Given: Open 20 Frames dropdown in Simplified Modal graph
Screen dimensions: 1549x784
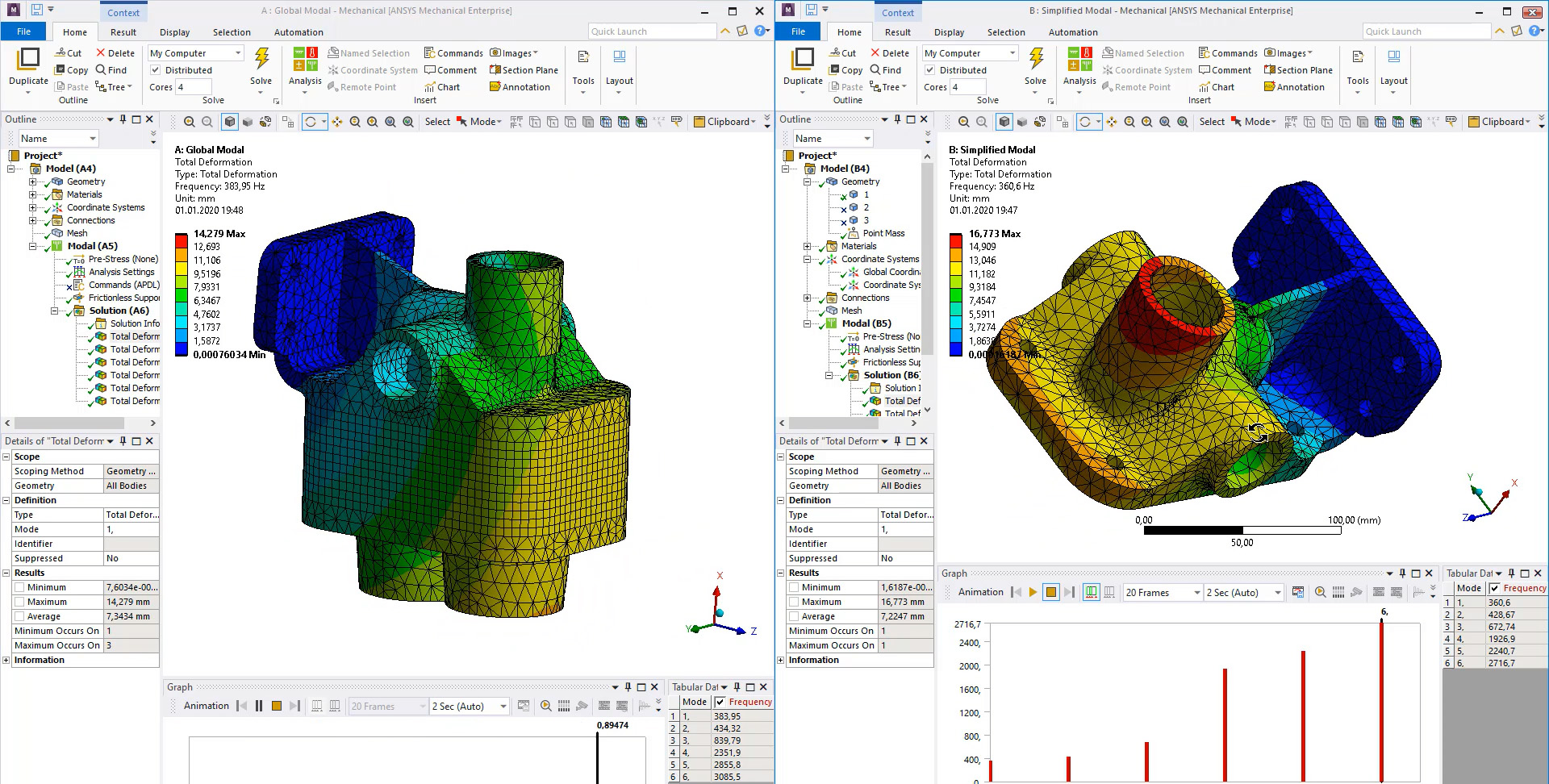Looking at the screenshot, I should (x=1163, y=593).
